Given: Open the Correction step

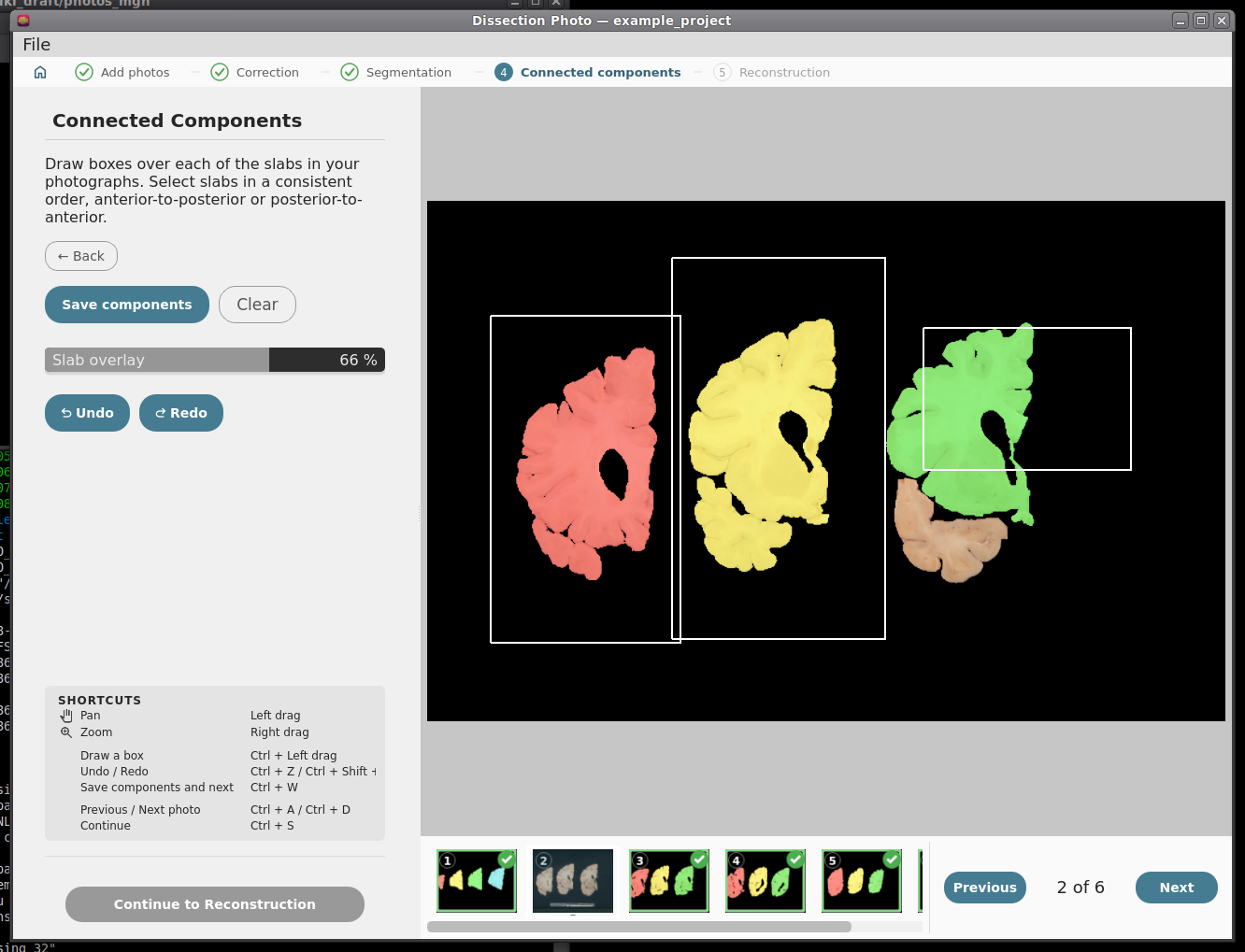Looking at the screenshot, I should coord(255,72).
